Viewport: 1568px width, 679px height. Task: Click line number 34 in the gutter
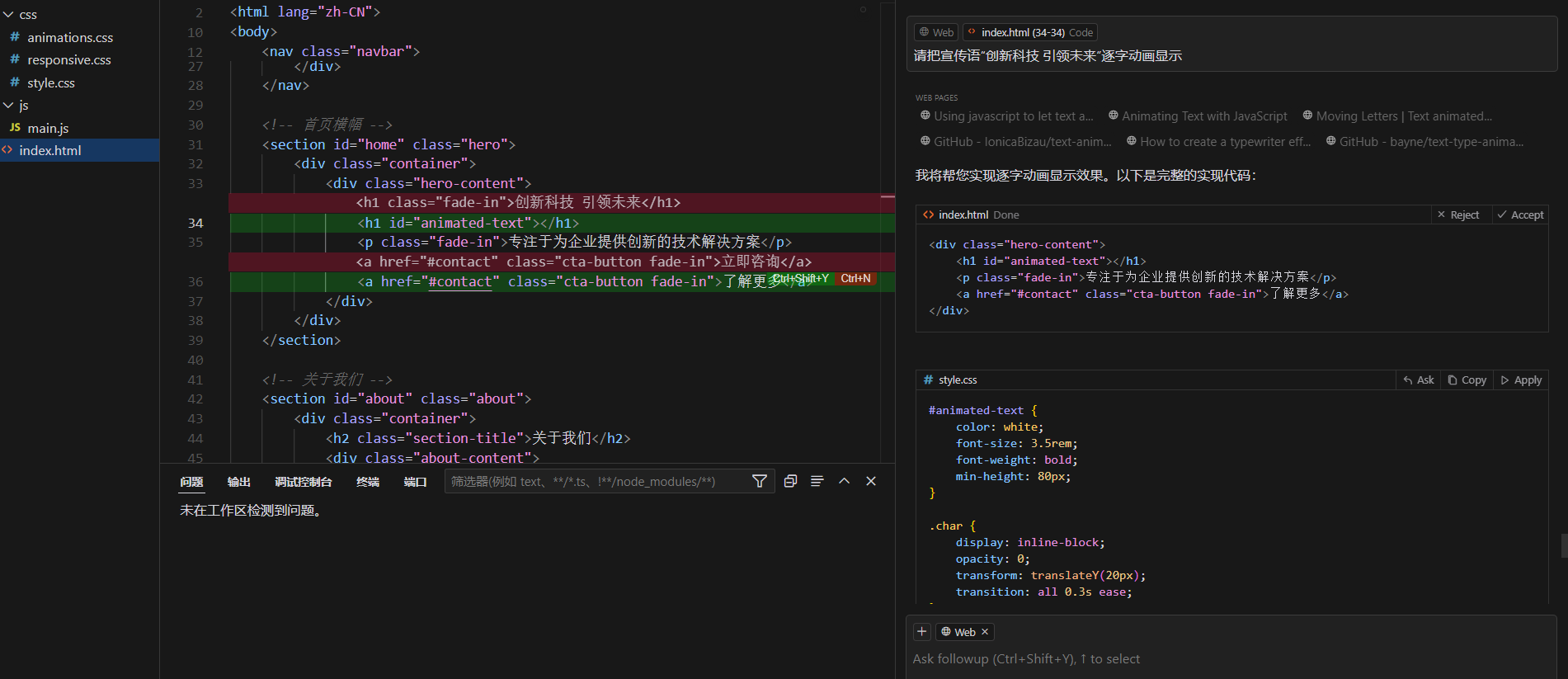point(195,223)
